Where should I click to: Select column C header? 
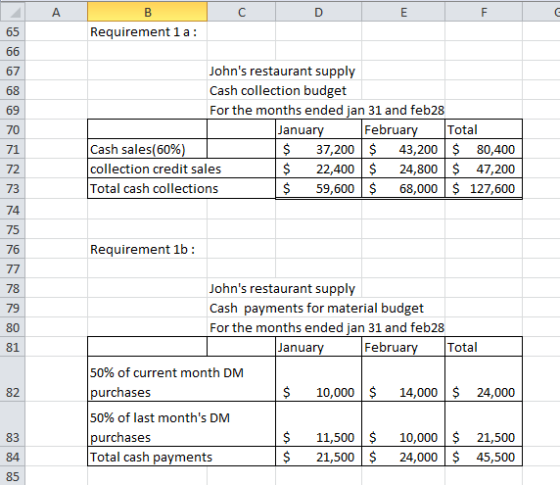pos(241,12)
